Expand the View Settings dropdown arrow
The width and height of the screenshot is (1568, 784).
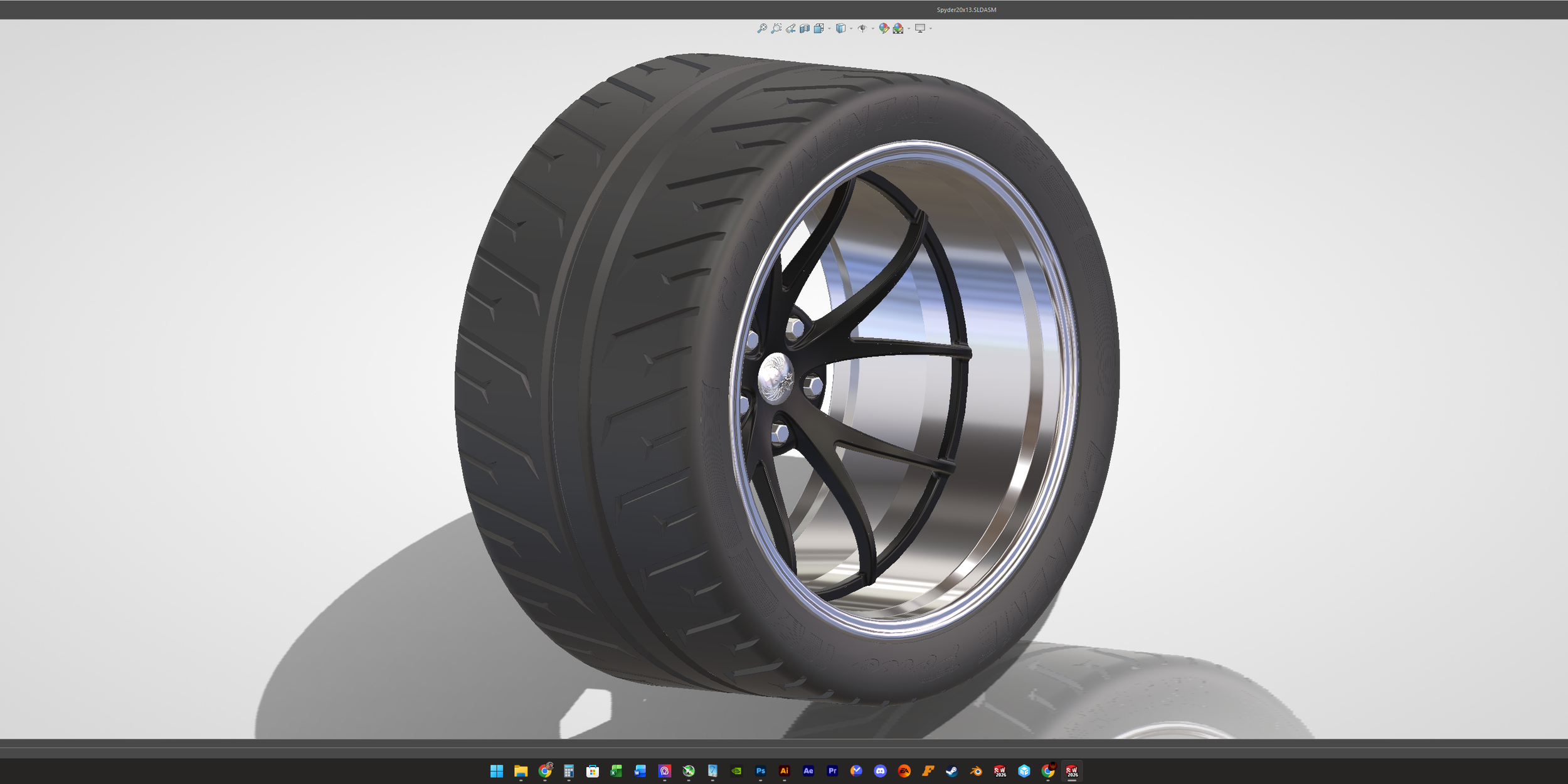[x=931, y=28]
